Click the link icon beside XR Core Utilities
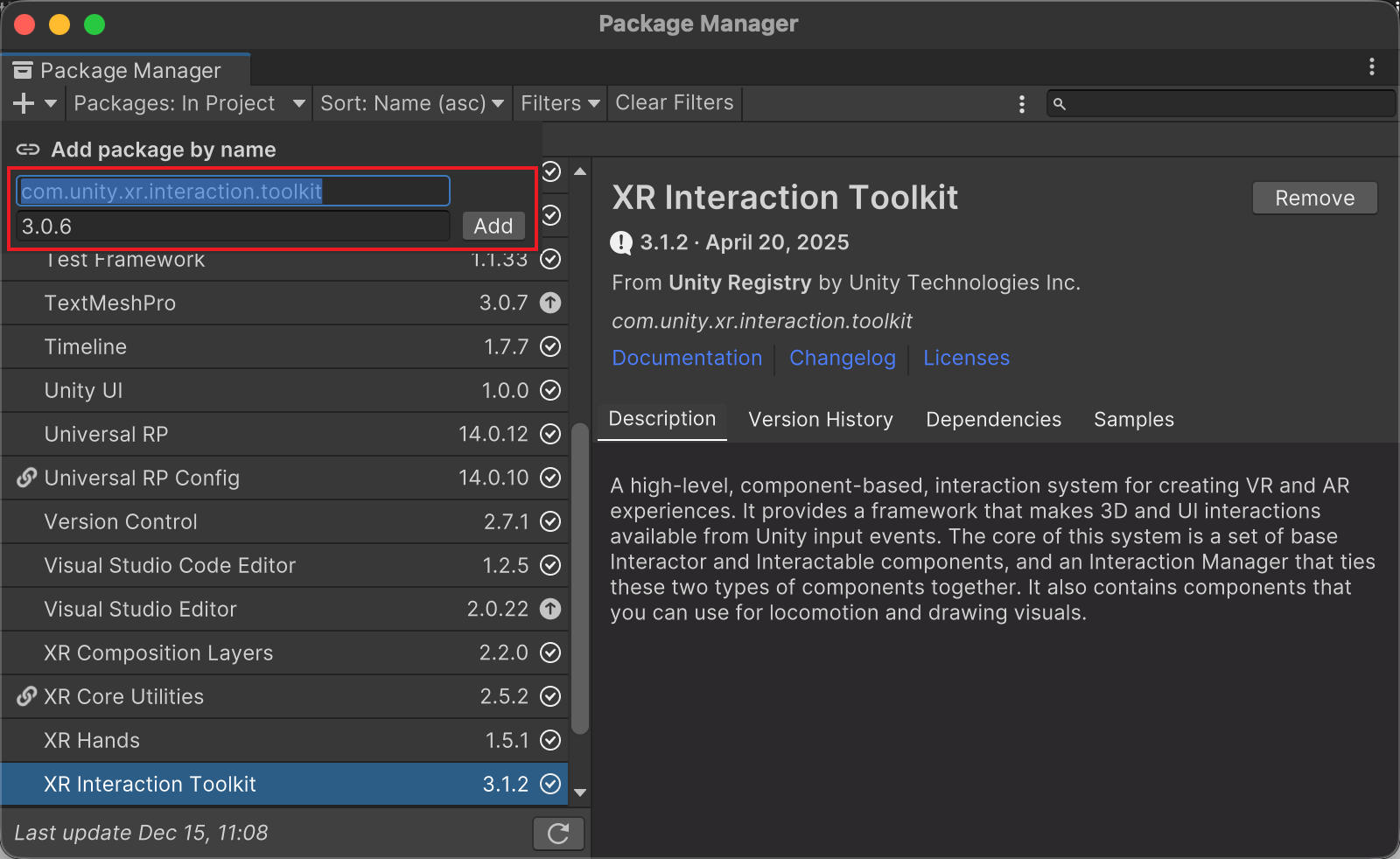The height and width of the screenshot is (859, 1400). [x=27, y=696]
